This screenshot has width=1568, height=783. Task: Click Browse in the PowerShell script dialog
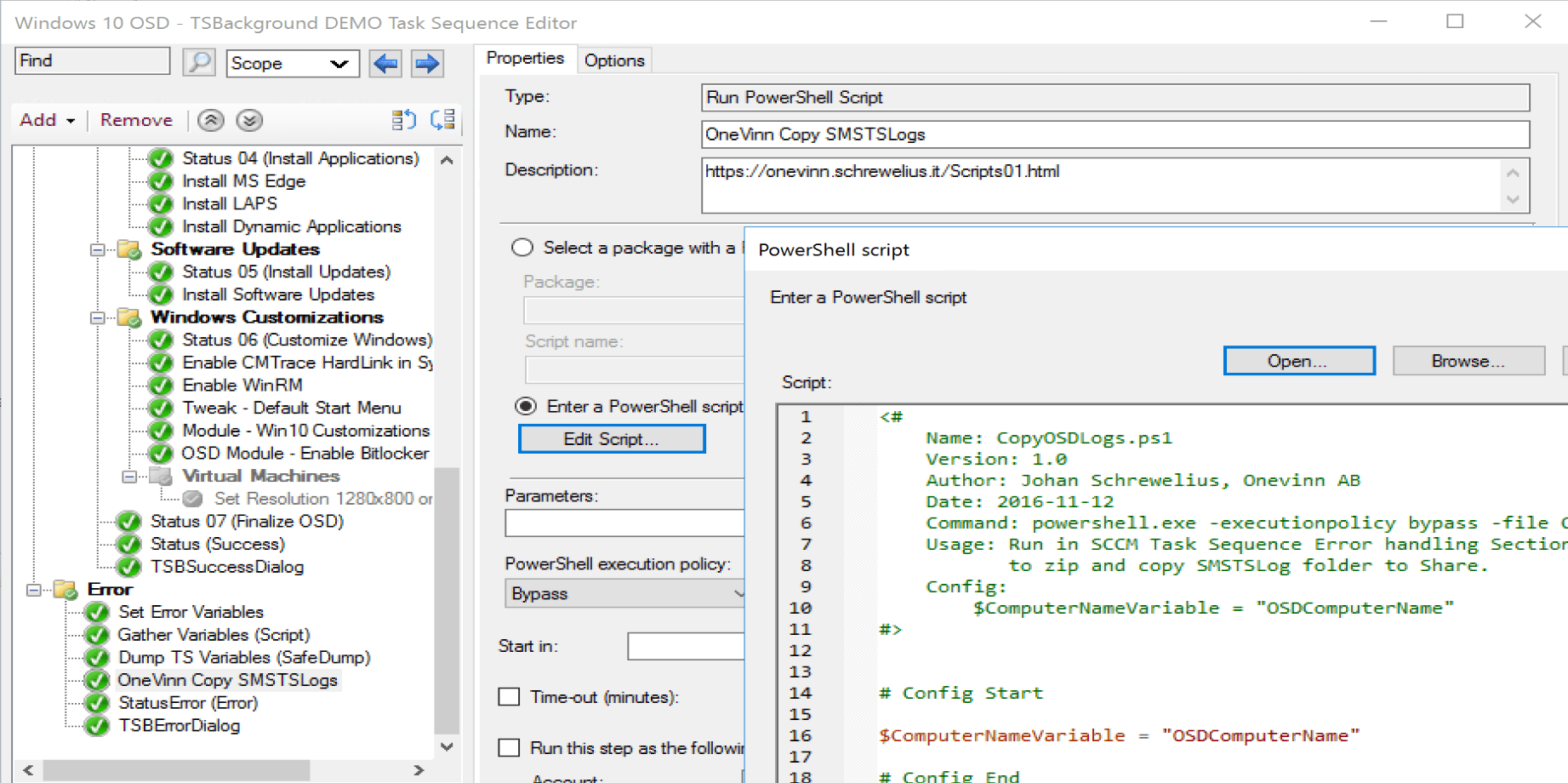1468,360
